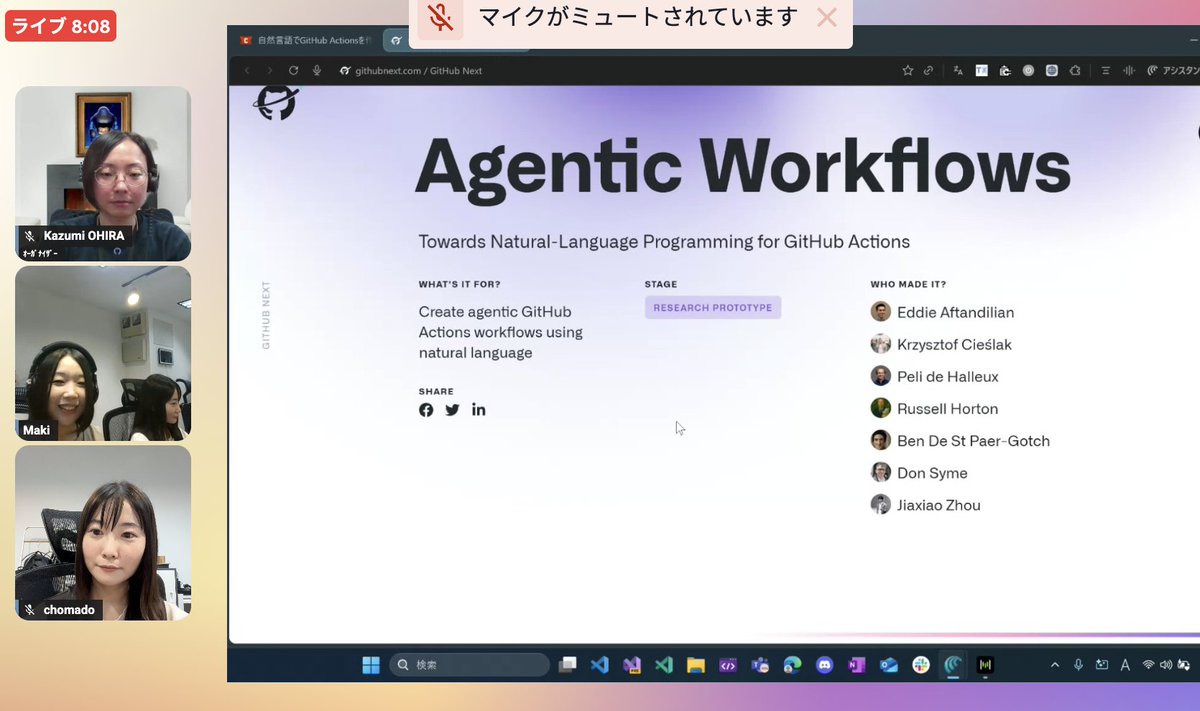1200x711 pixels.
Task: Open the Windows Start menu
Action: [x=371, y=664]
